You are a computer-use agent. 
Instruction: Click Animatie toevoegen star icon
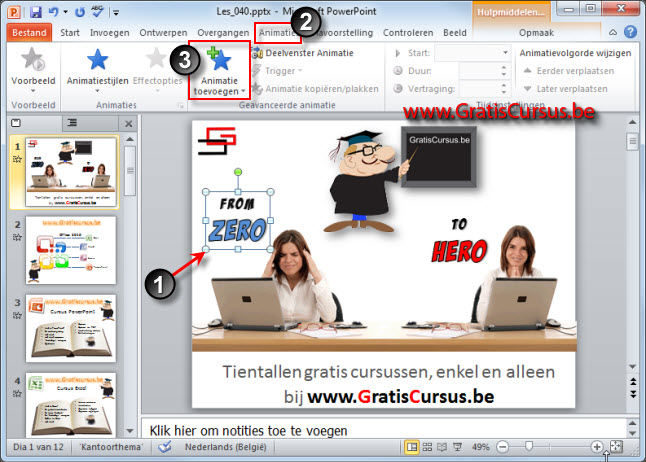219,59
